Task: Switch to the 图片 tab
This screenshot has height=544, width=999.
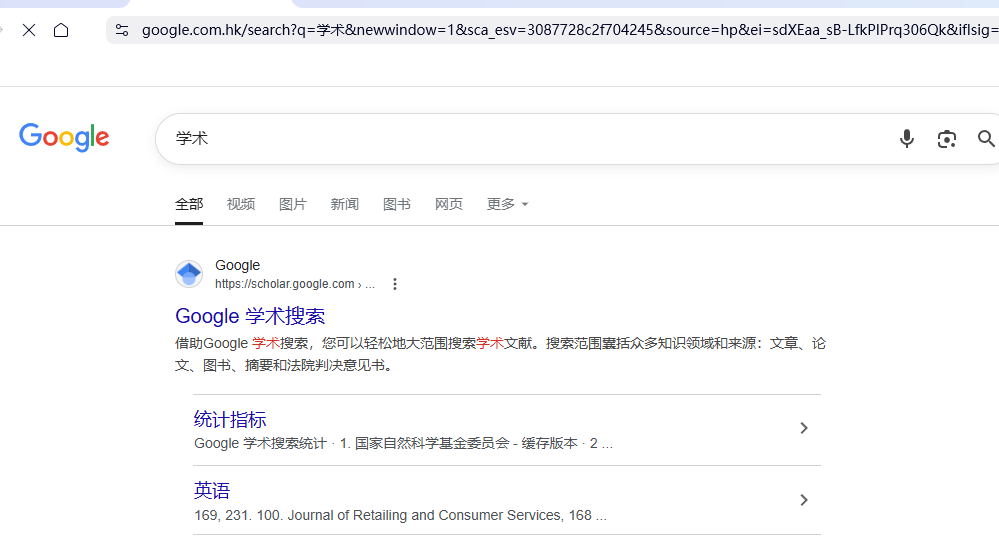Action: [293, 204]
